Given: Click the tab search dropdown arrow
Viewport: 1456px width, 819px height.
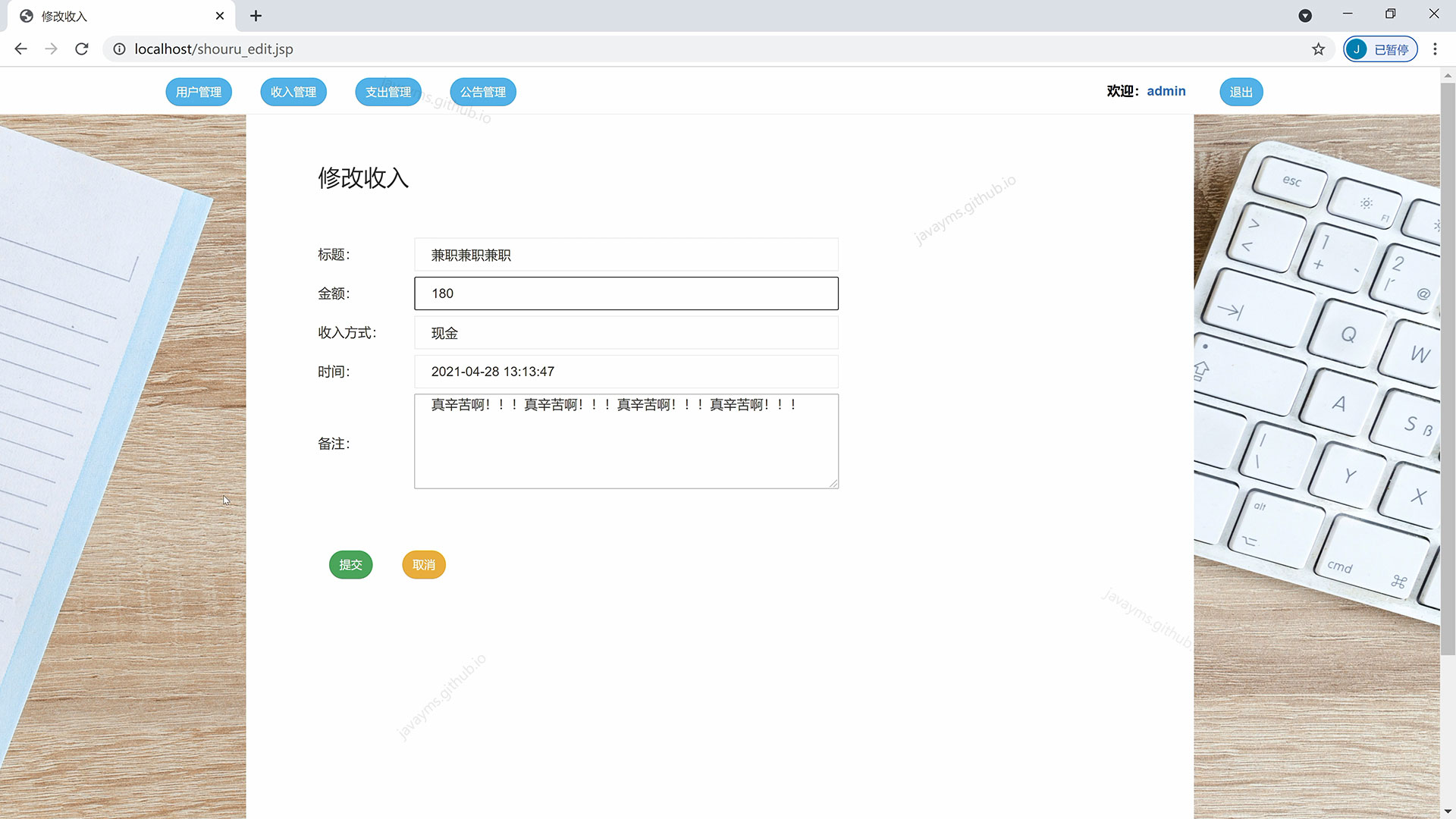Looking at the screenshot, I should tap(1305, 15).
